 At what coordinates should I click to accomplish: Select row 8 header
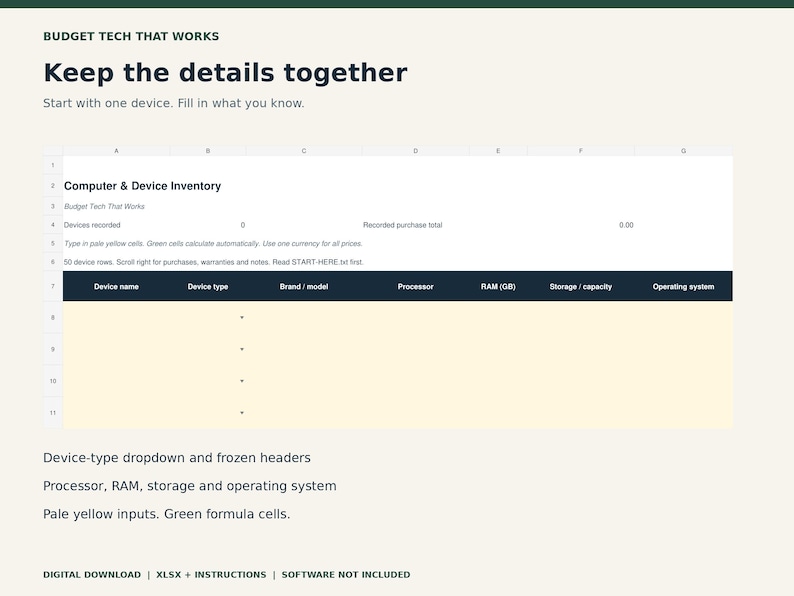click(53, 317)
